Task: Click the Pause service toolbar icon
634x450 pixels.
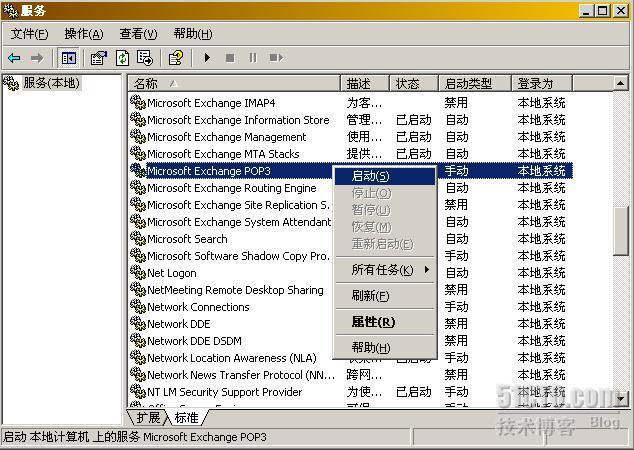Action: coord(253,58)
